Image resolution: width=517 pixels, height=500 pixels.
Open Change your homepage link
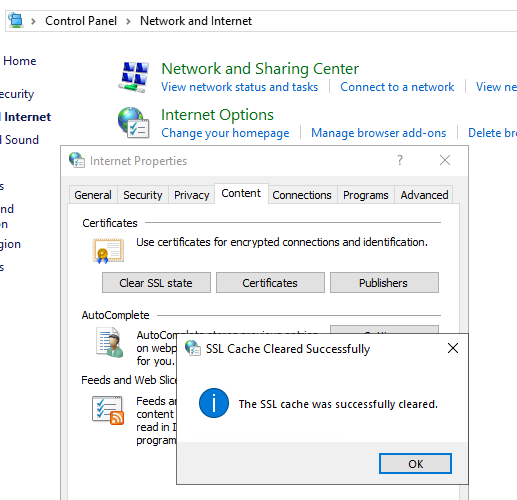click(225, 133)
